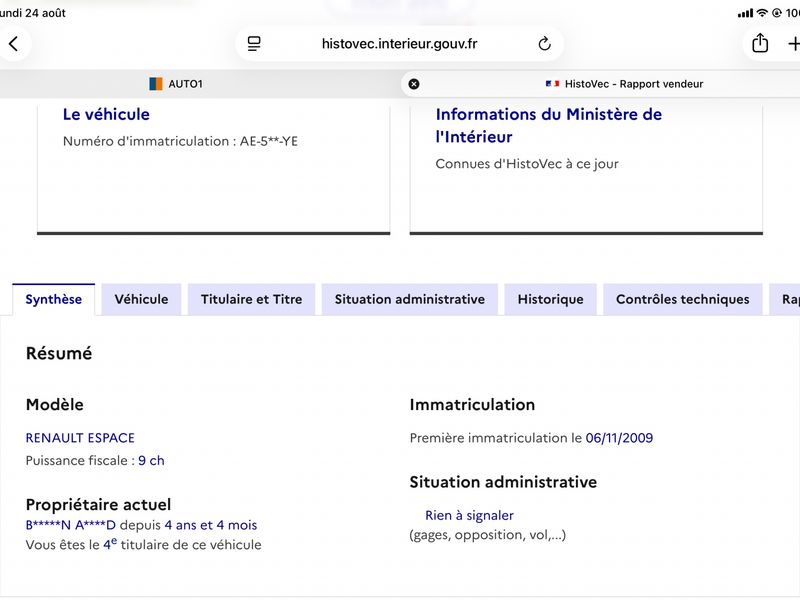
Task: Click the histovec.interieur.gouv.fr address field
Action: click(399, 44)
